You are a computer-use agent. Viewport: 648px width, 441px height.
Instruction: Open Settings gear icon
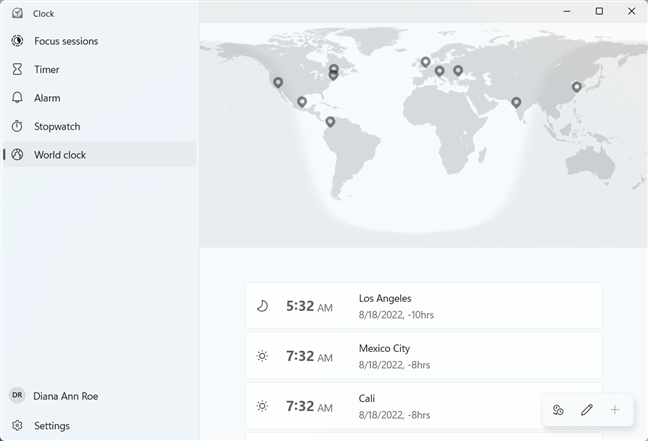tap(17, 425)
